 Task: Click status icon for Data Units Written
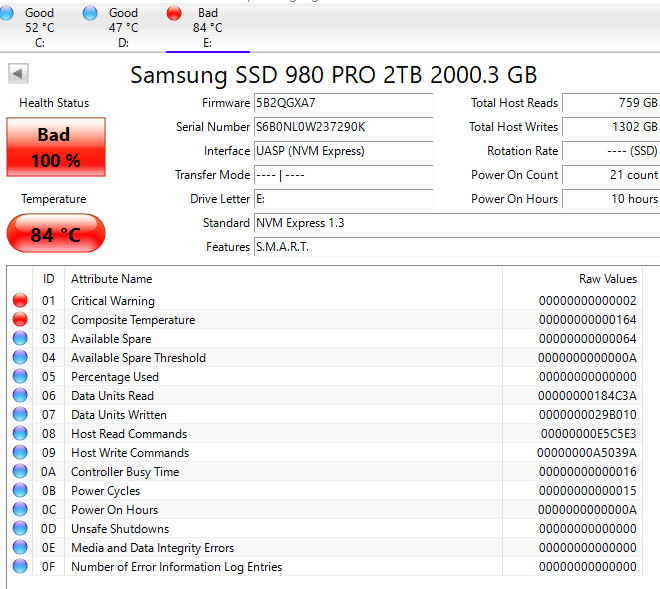tap(20, 414)
